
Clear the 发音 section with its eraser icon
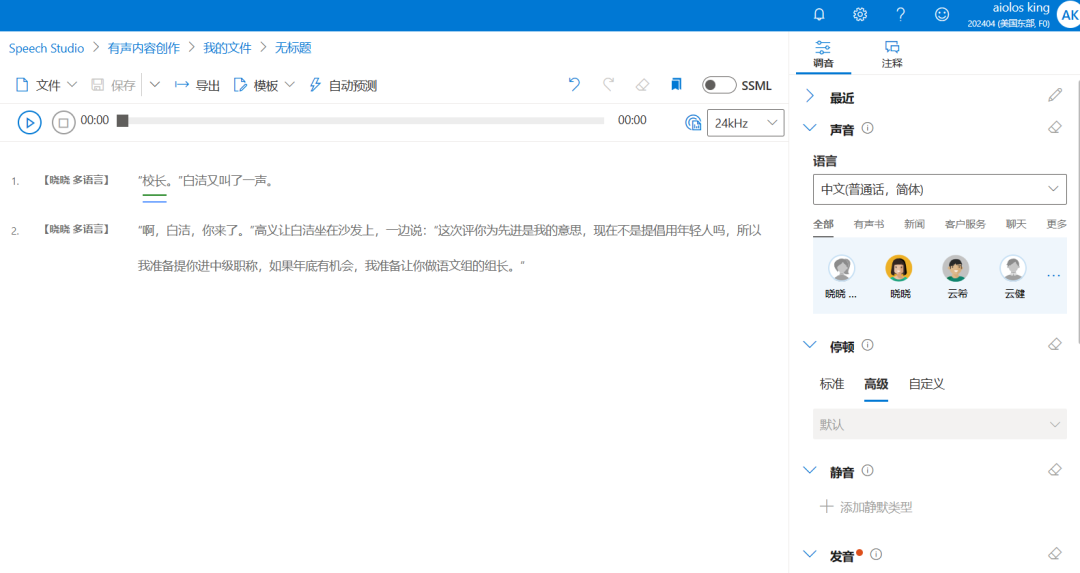click(x=1055, y=554)
